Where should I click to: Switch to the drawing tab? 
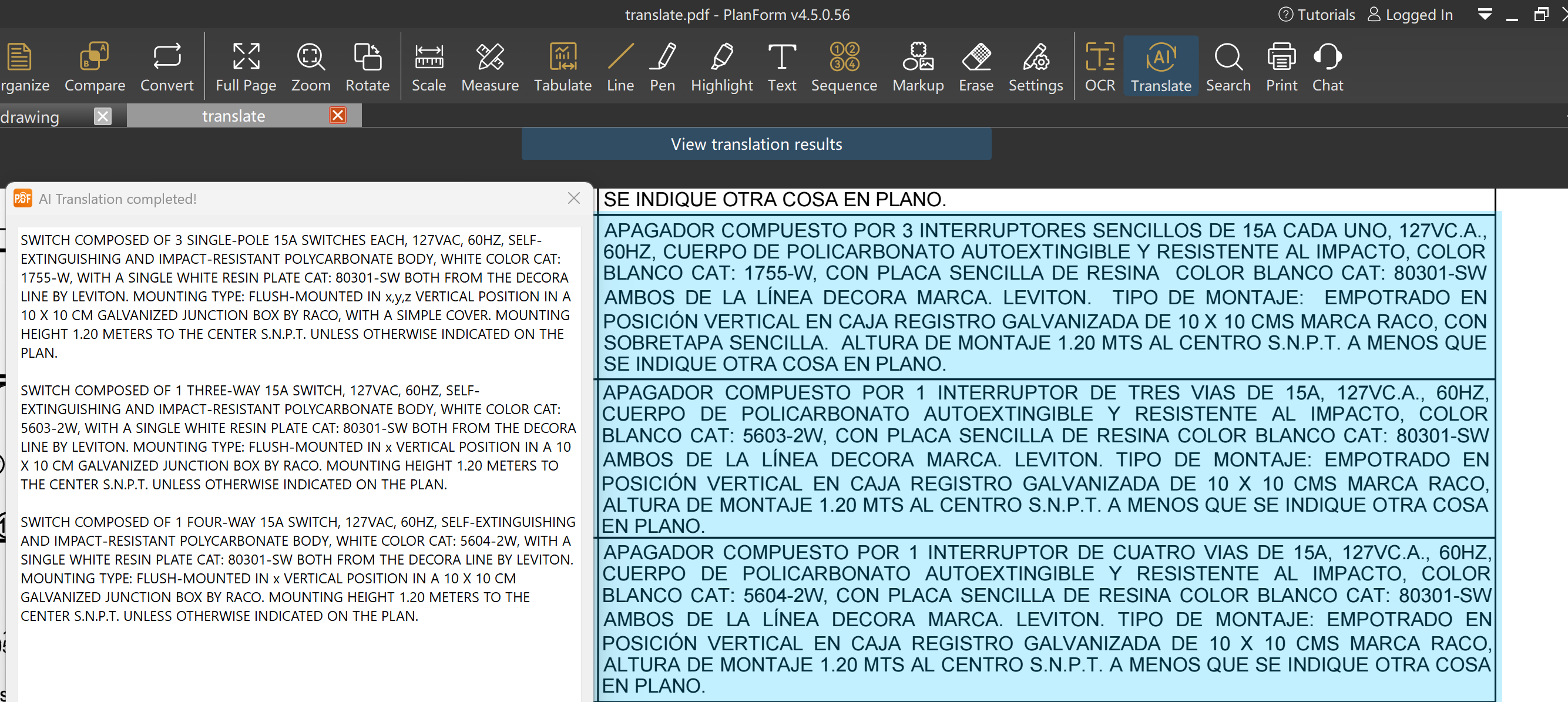coord(31,116)
